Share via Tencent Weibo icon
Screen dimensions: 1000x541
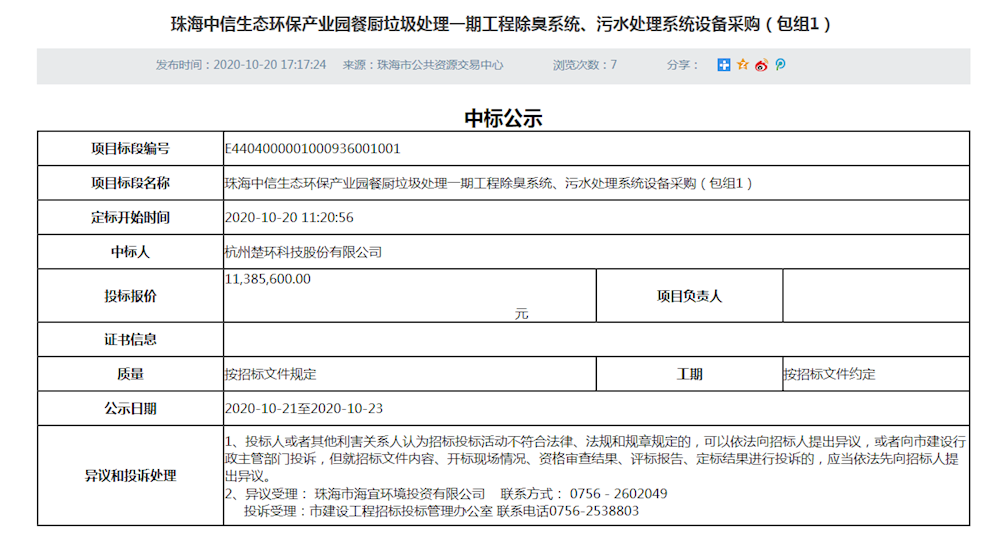point(780,65)
